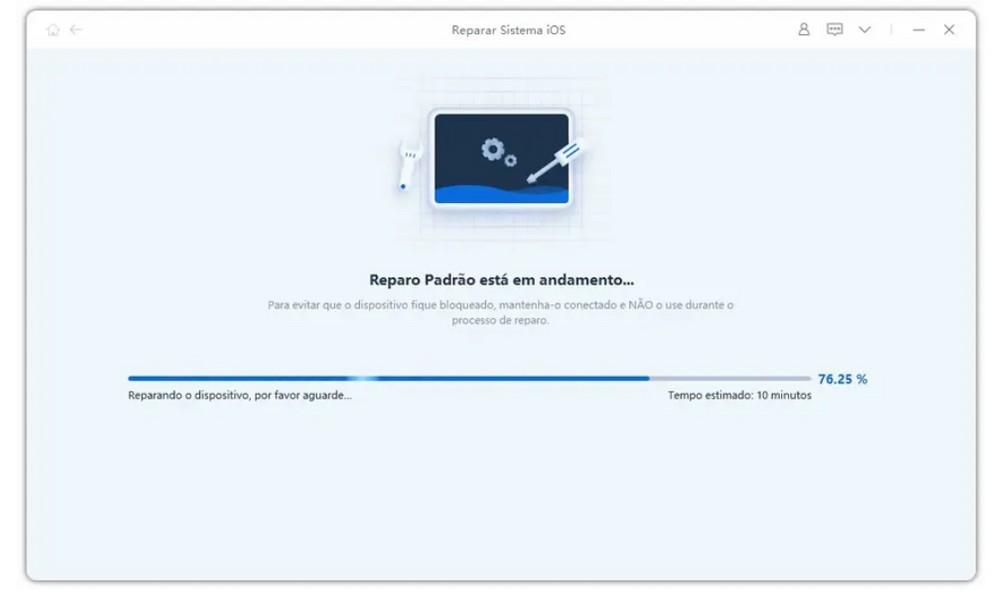The width and height of the screenshot is (1000, 595).
Task: Expand the title bar dropdown chevron
Action: click(865, 30)
